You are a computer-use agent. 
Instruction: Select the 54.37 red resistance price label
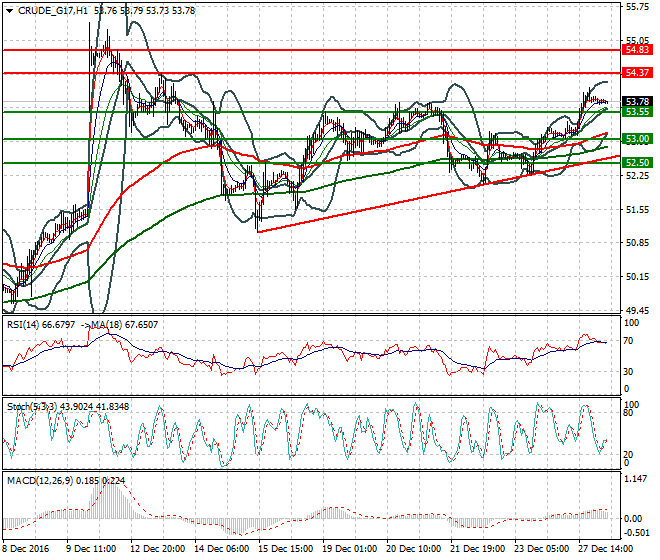click(637, 72)
